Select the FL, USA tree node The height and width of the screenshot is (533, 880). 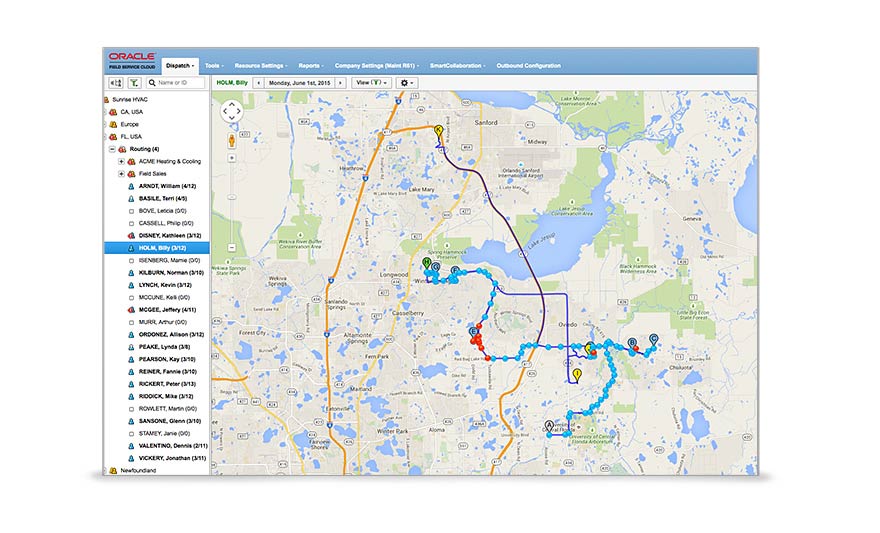tap(131, 137)
